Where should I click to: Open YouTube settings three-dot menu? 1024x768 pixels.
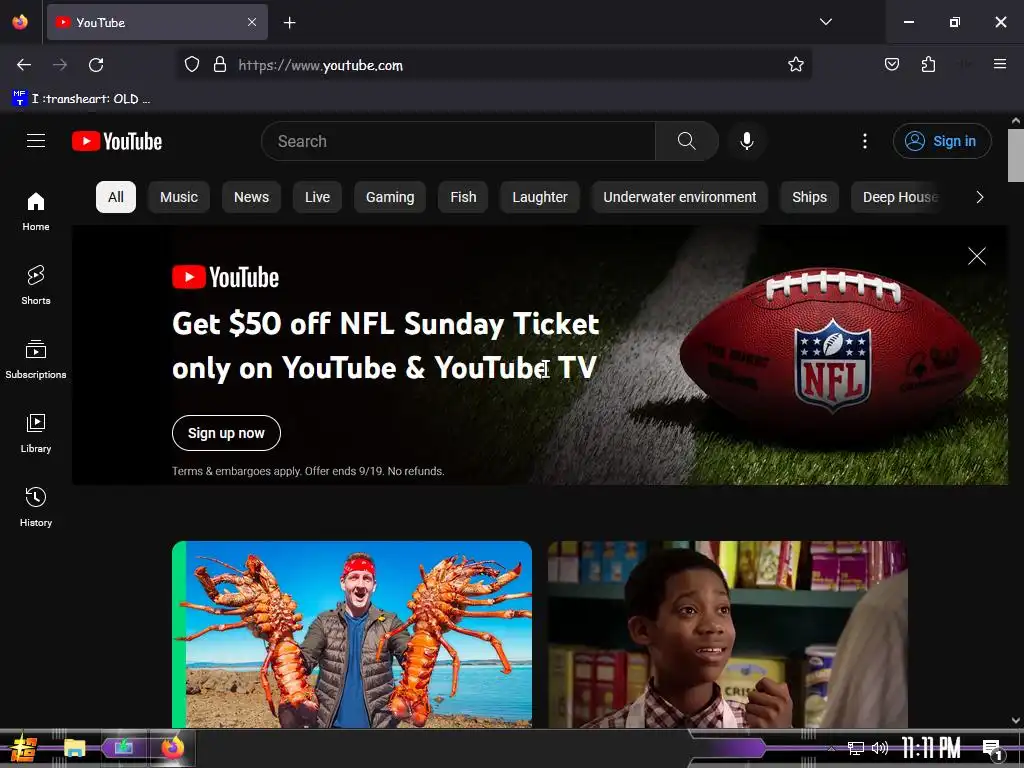tap(865, 141)
